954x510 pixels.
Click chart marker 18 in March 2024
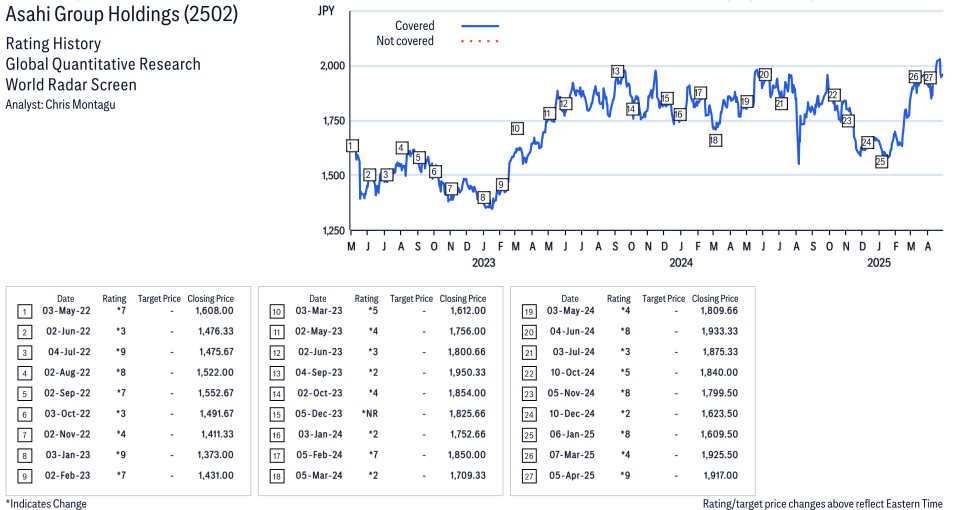[x=714, y=141]
